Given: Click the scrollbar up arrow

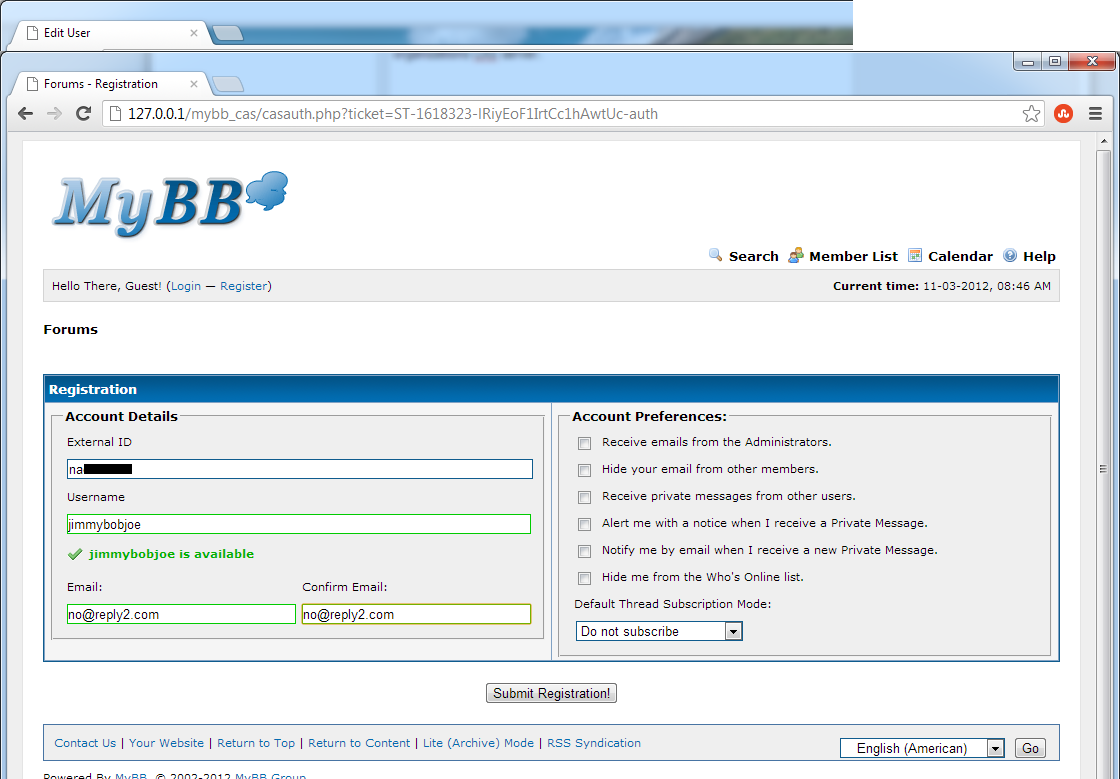Looking at the screenshot, I should (x=1104, y=141).
